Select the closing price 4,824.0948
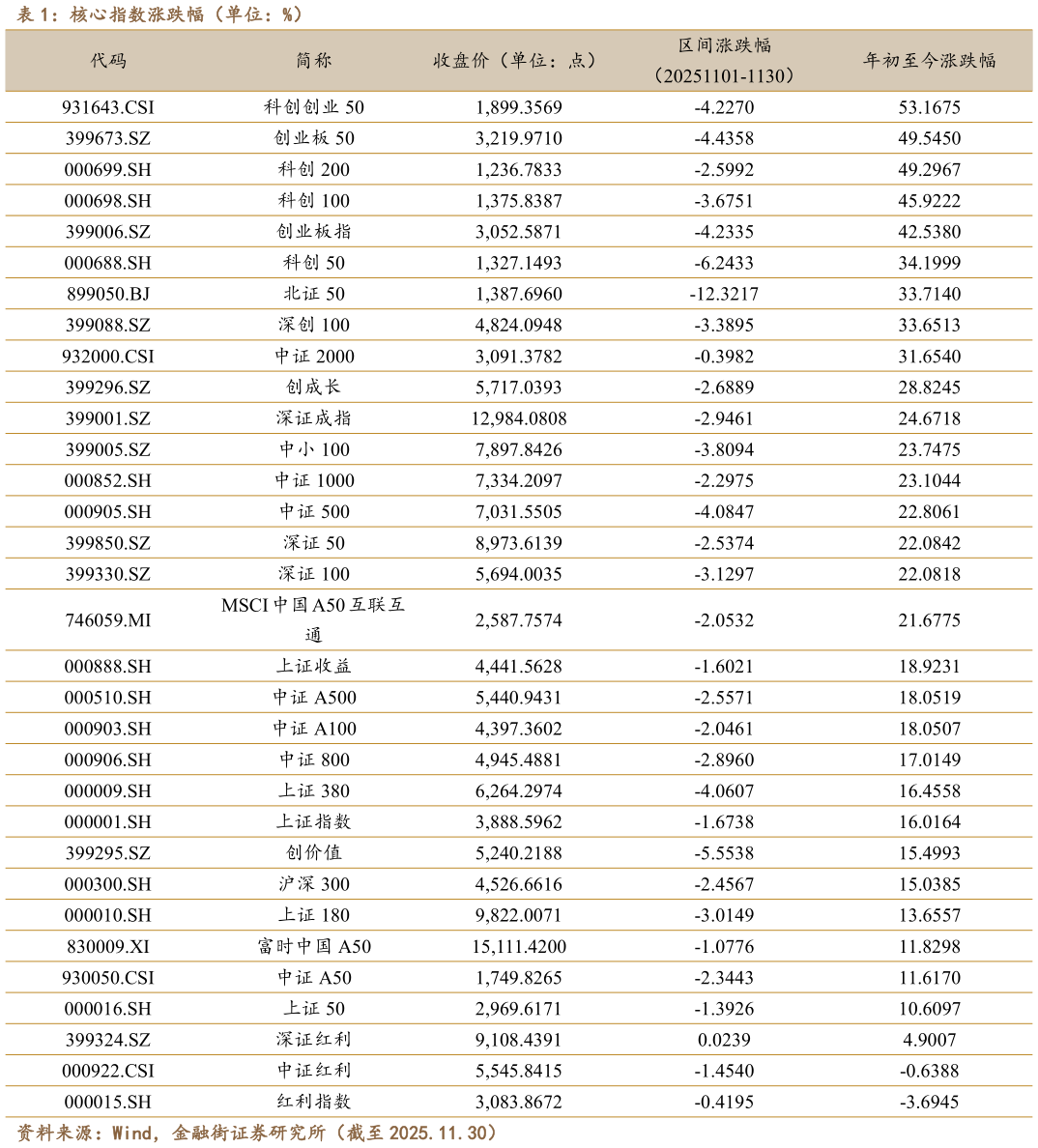The image size is (1038, 1148). 519,325
